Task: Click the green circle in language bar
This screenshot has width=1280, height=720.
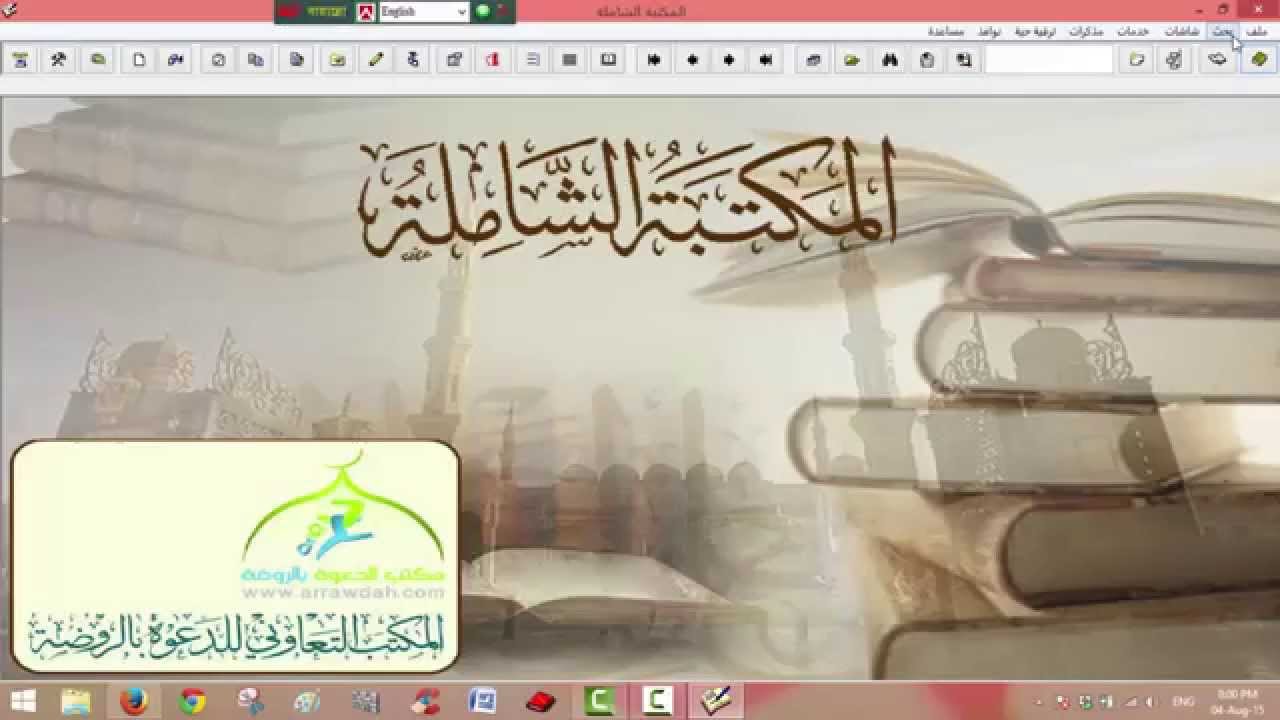Action: point(483,12)
